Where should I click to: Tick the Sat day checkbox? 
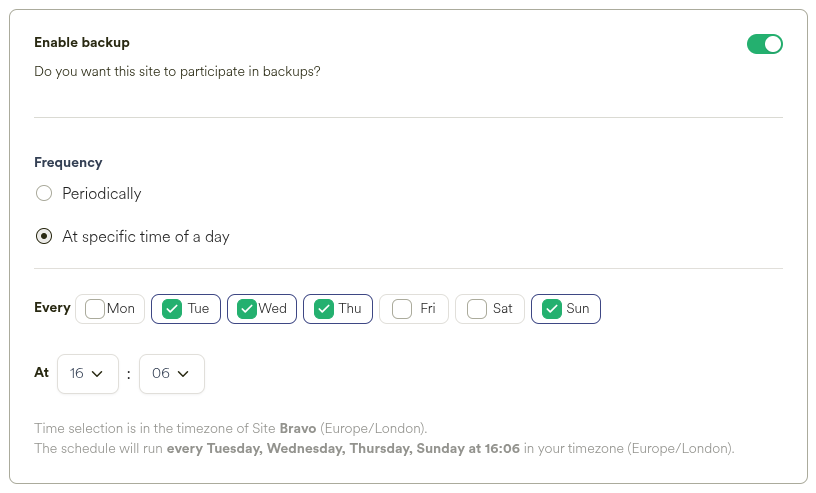[x=477, y=309]
